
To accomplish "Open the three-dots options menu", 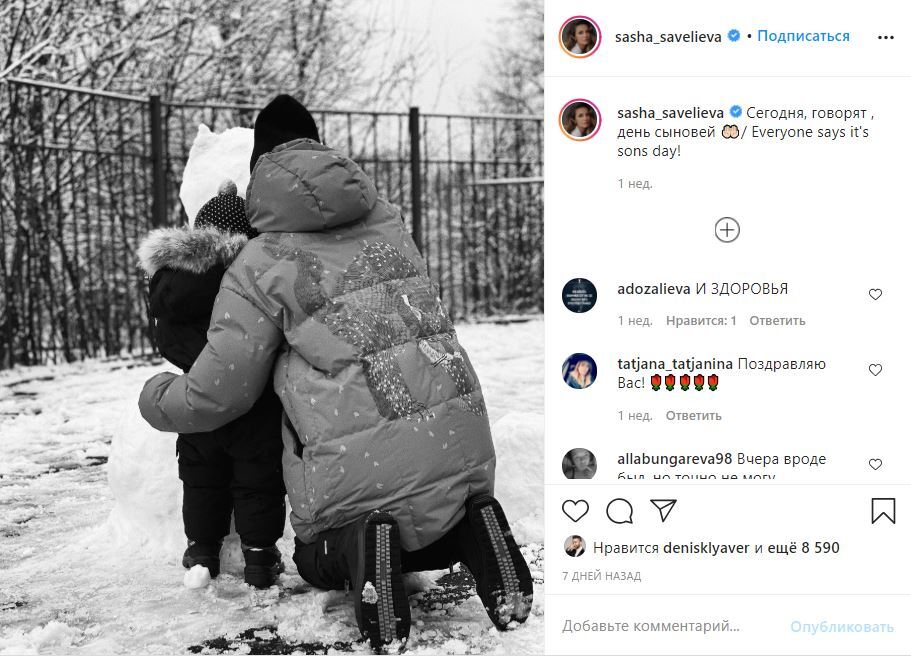I will 885,37.
